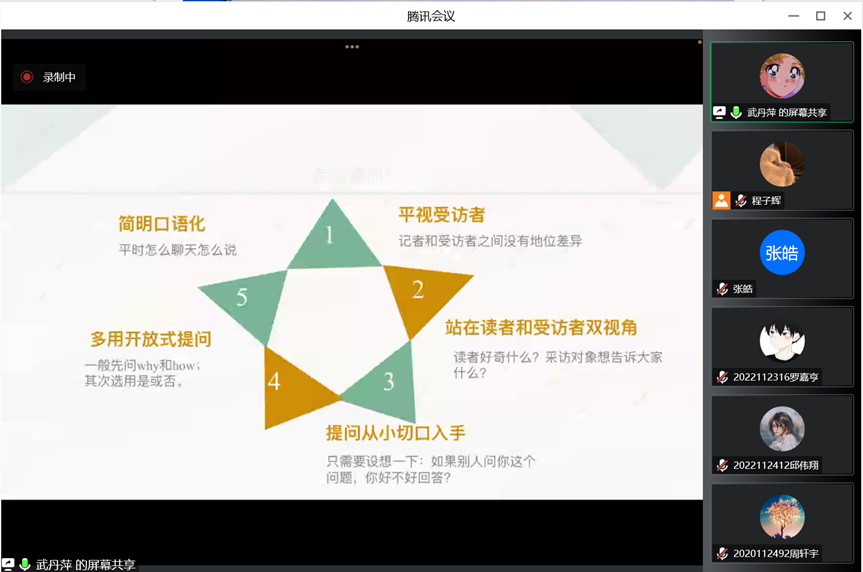Click the muted mic icon for 2022112412邱伟翔
The image size is (863, 572).
click(722, 465)
